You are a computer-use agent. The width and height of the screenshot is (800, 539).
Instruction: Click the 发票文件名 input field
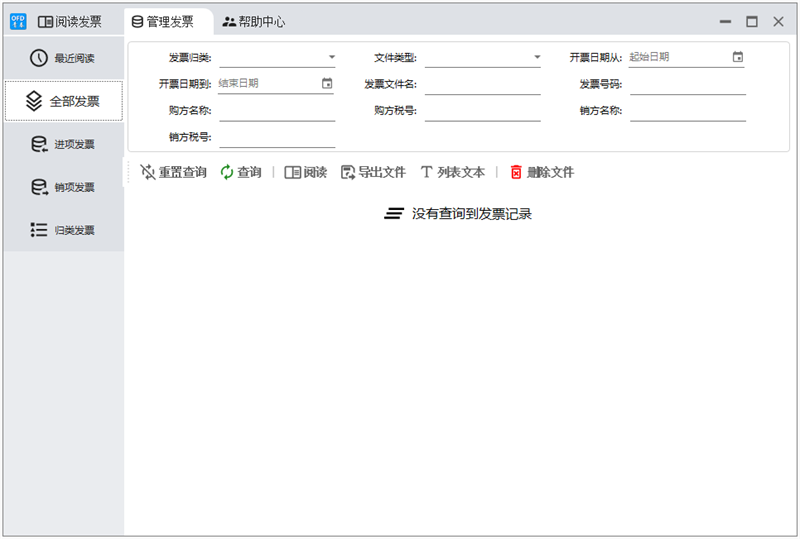coord(483,84)
